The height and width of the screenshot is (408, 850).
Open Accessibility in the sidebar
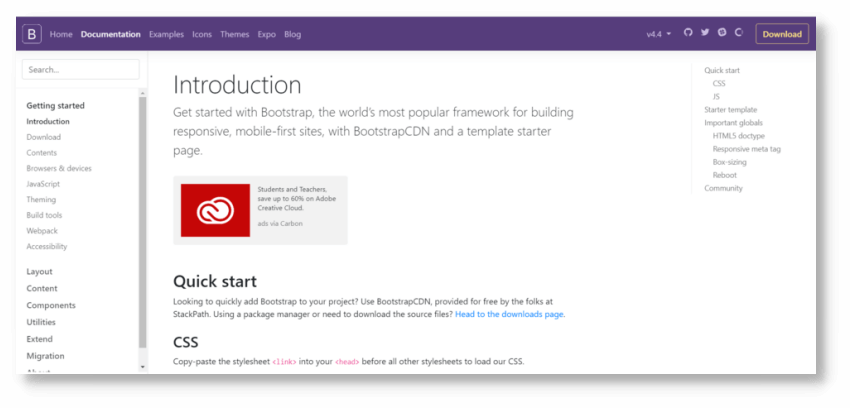[47, 247]
